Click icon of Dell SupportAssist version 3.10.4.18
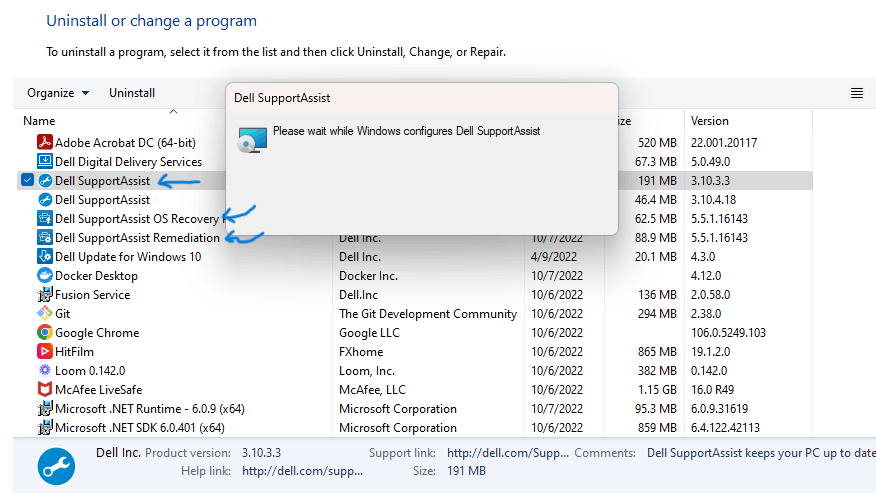This screenshot has width=876, height=493. click(x=45, y=200)
